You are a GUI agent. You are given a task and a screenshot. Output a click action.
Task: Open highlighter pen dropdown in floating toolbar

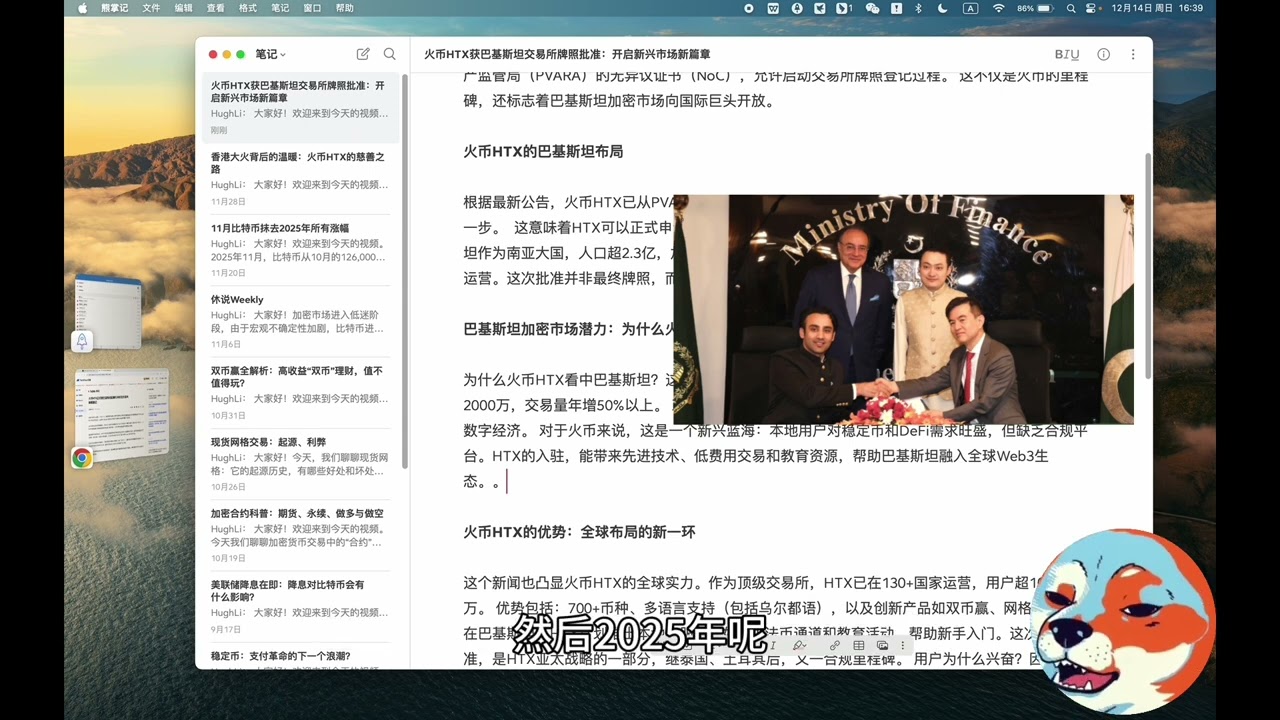click(800, 645)
